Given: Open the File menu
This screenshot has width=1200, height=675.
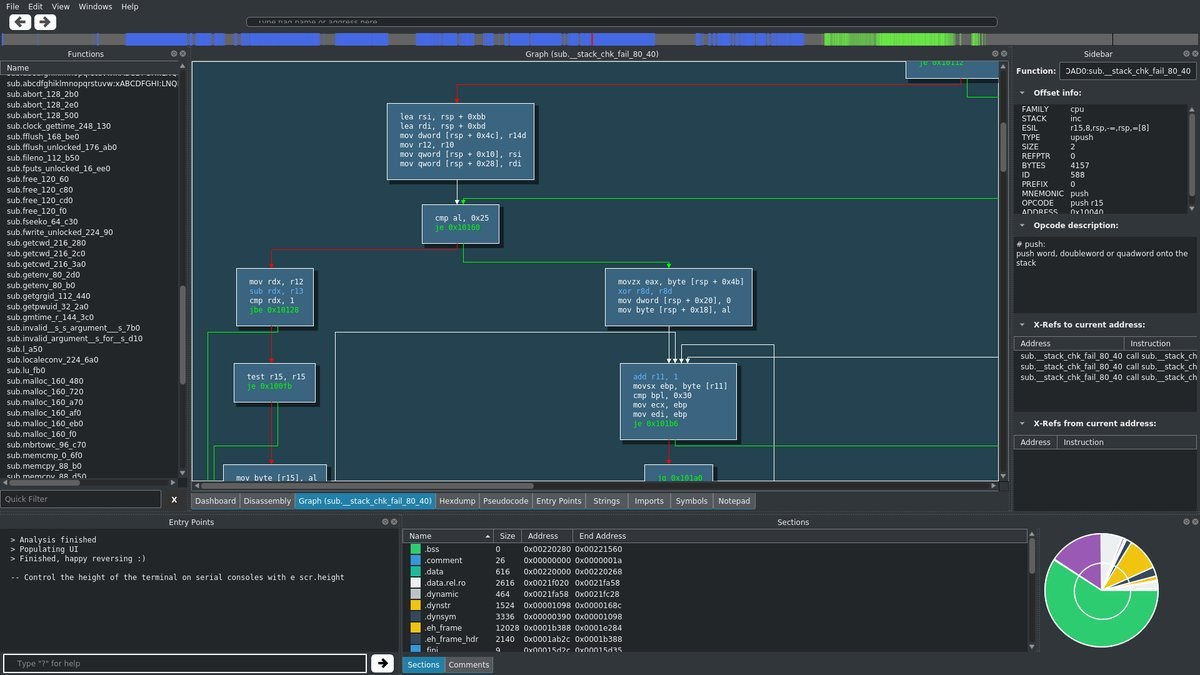Looking at the screenshot, I should (13, 6).
